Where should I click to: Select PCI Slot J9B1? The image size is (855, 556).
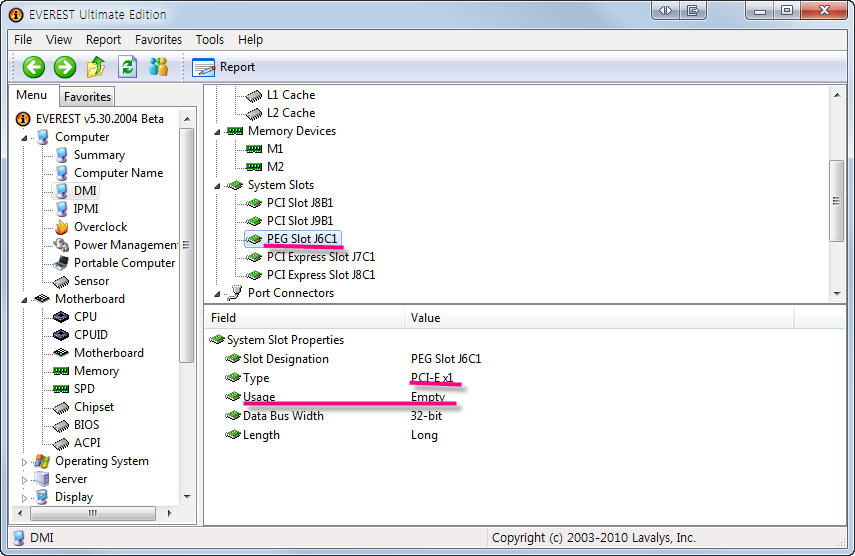click(300, 221)
